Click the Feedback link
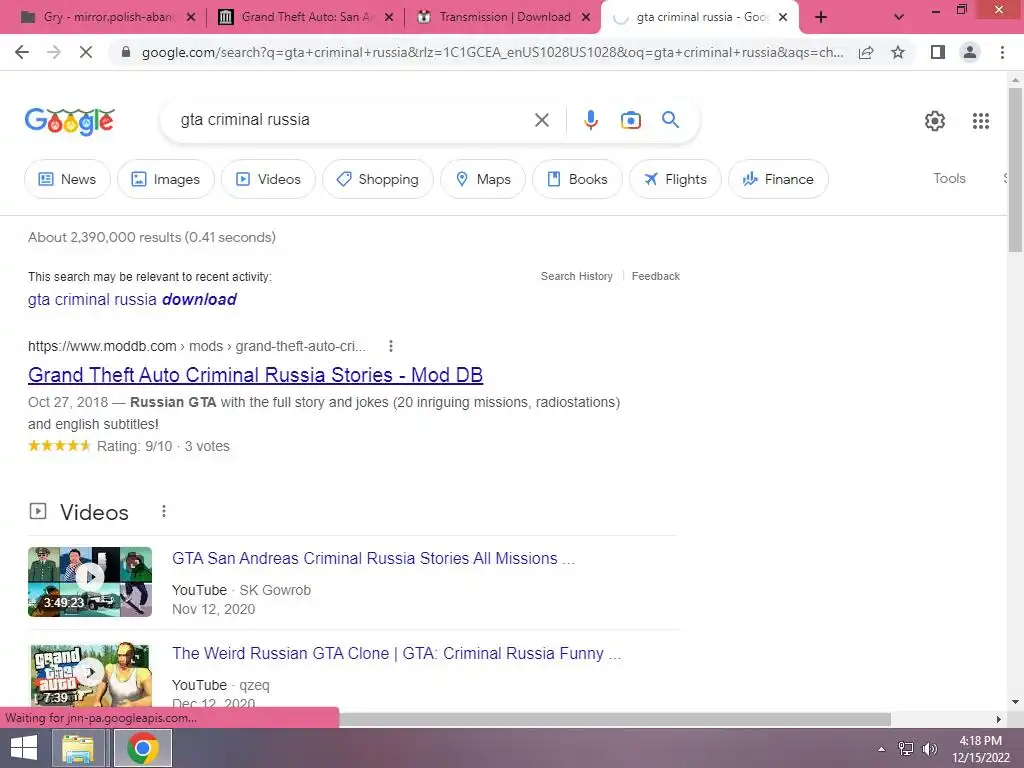The width and height of the screenshot is (1024, 768). 656,276
